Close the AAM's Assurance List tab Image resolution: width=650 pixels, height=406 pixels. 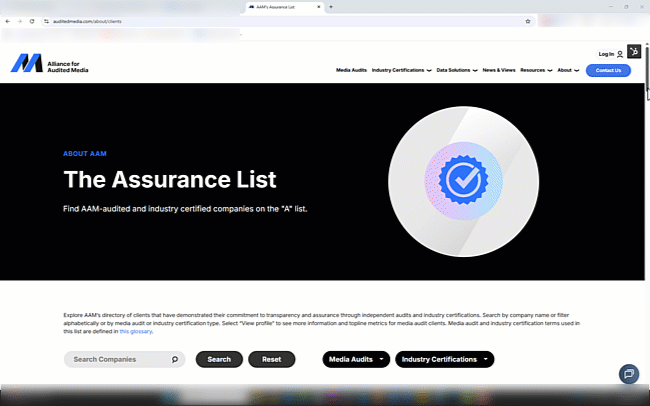(x=320, y=7)
